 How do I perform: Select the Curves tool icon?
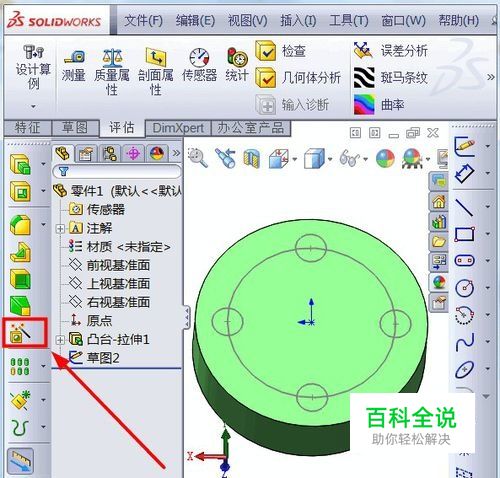[x=20, y=427]
